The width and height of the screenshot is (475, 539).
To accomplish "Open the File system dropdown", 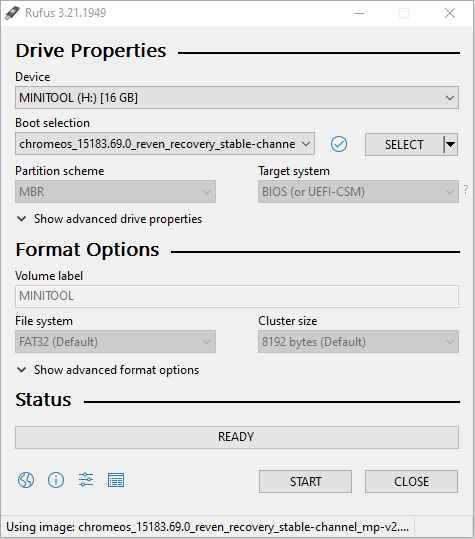I will tap(115, 342).
